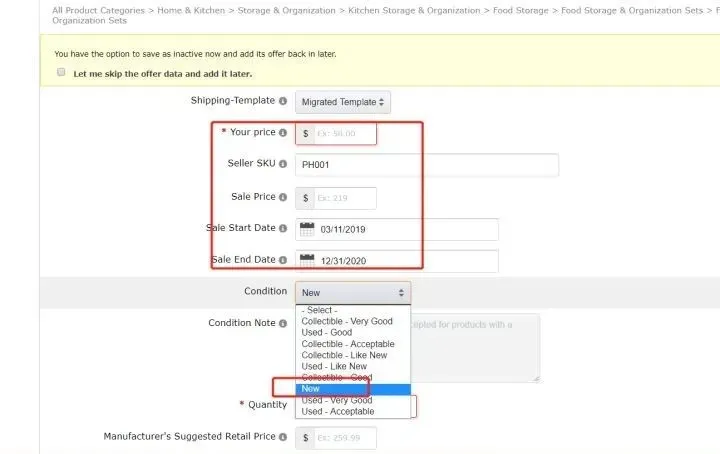Open 'Home & Kitchen' breadcrumb link
Screen dimensions: 720x454
click(x=191, y=10)
